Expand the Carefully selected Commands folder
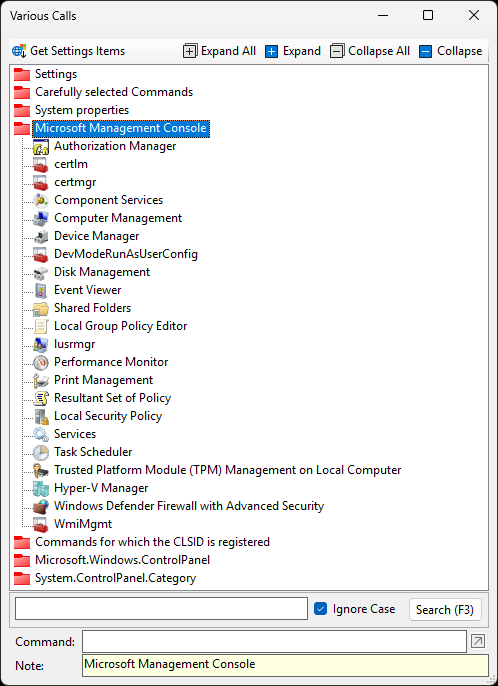Viewport: 498px width, 686px height. [x=22, y=92]
